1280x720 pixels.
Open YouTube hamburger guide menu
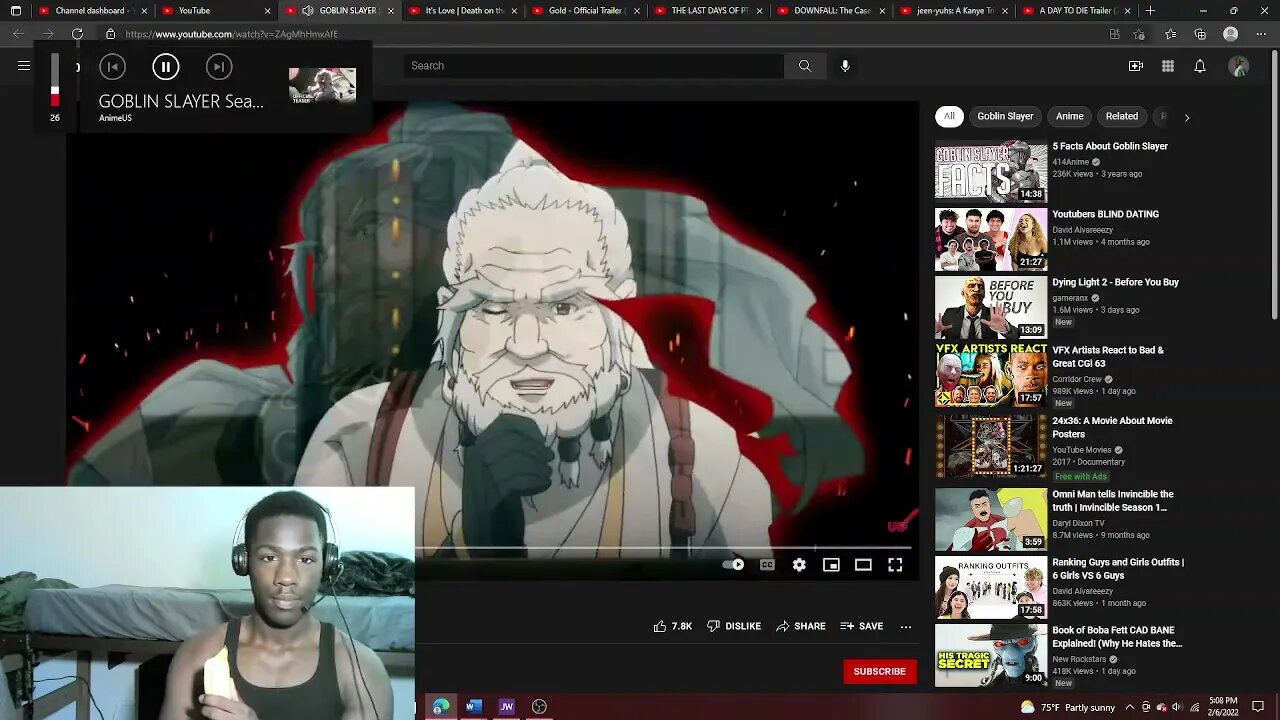(24, 66)
